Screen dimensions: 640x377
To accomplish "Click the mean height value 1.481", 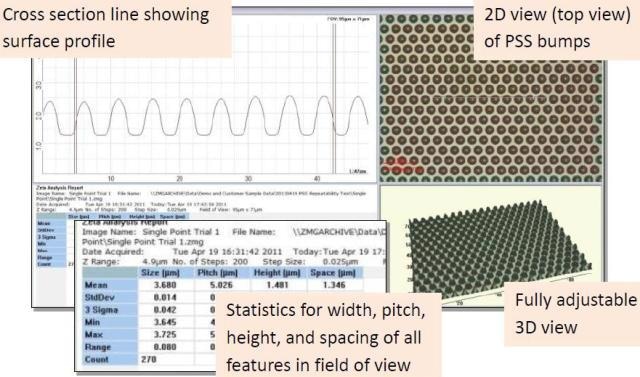I will [x=278, y=285].
